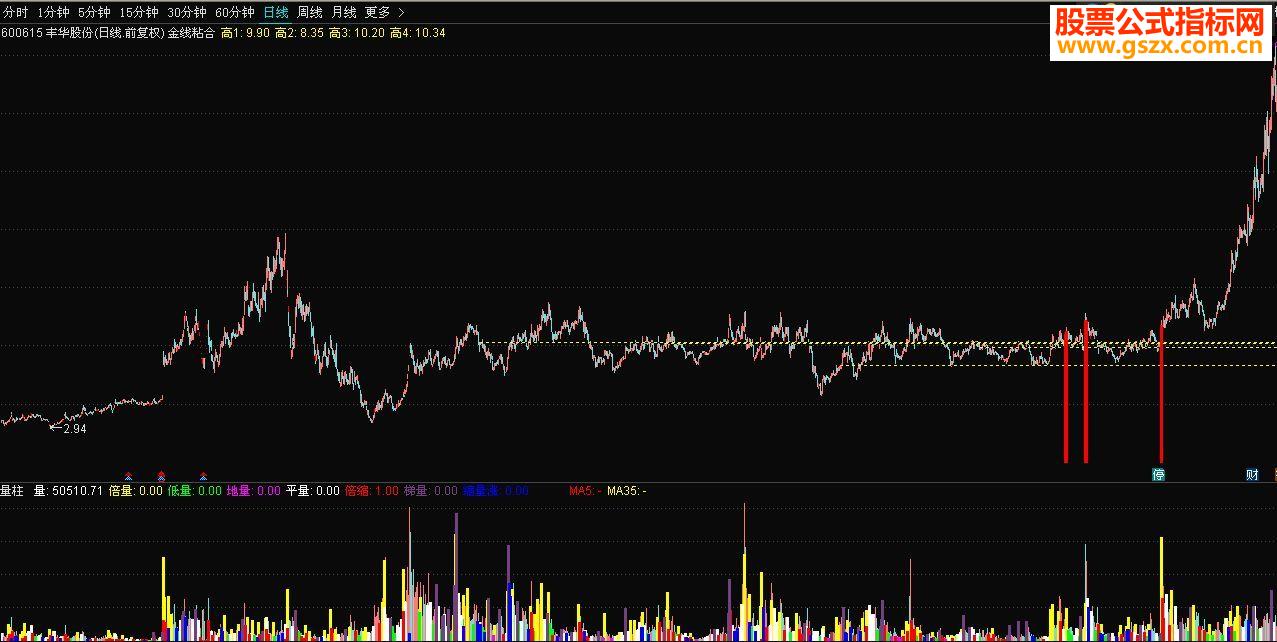Click stock title 600615 丰华股份(日线.前复权)
Screen dimensions: 1277x642
(x=82, y=33)
